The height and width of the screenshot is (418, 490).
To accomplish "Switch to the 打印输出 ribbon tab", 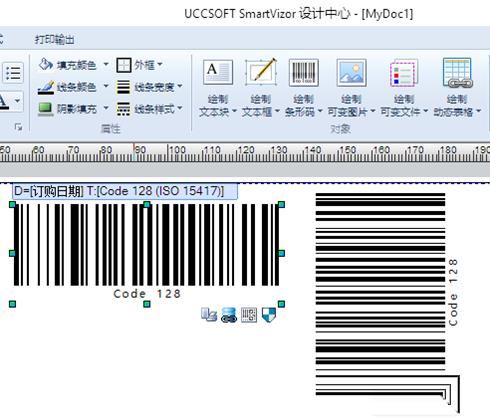I will pyautogui.click(x=55, y=40).
